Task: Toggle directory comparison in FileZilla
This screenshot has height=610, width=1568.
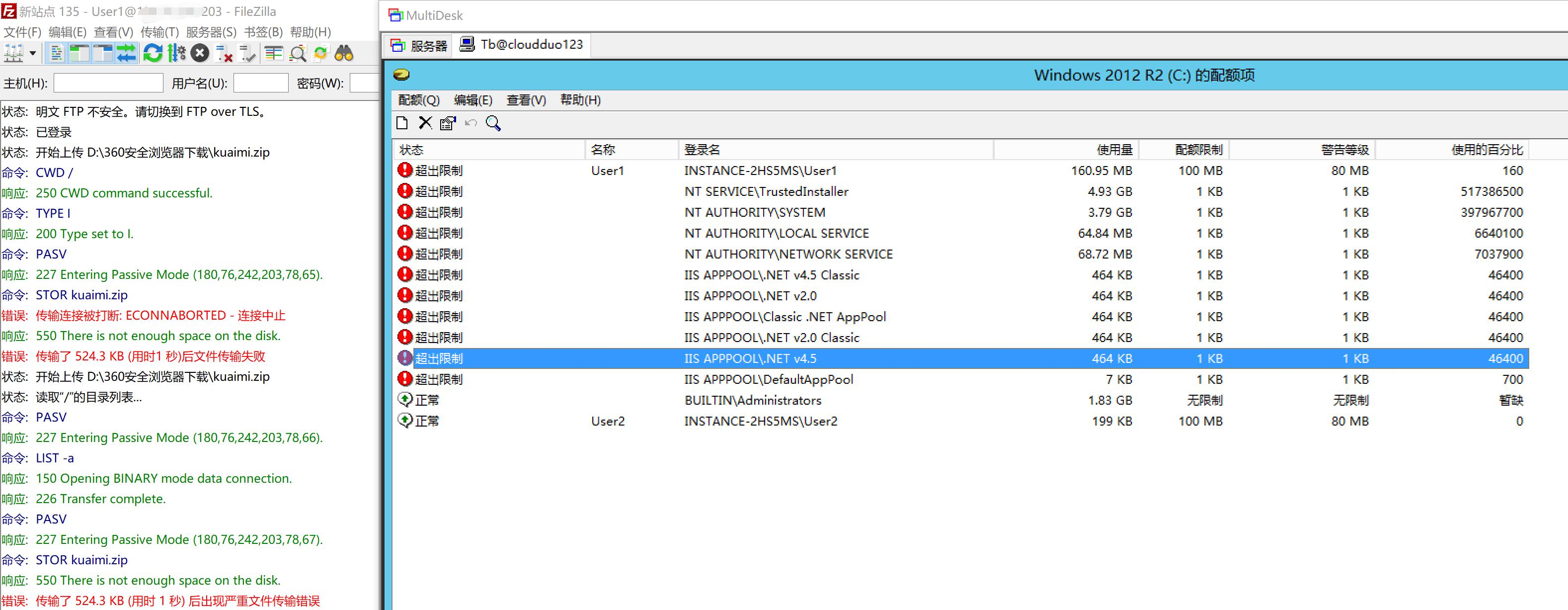Action: point(298,54)
